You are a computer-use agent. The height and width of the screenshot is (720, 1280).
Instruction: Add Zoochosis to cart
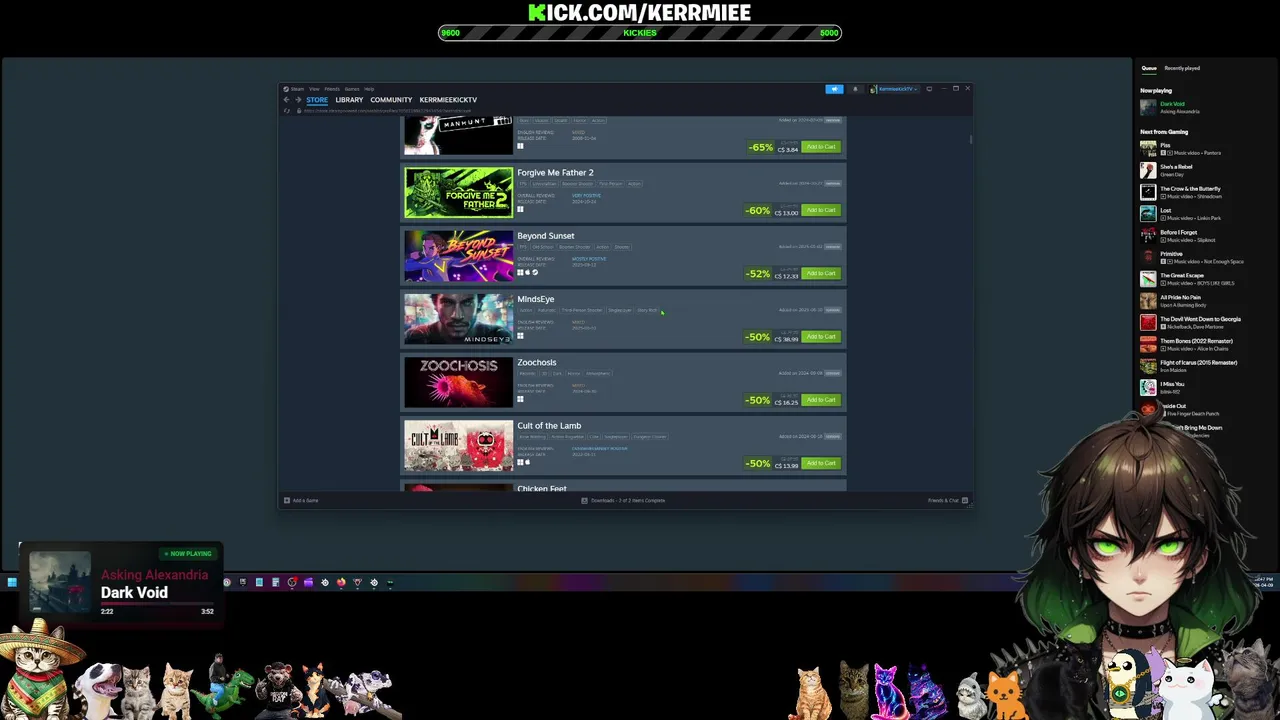click(821, 400)
